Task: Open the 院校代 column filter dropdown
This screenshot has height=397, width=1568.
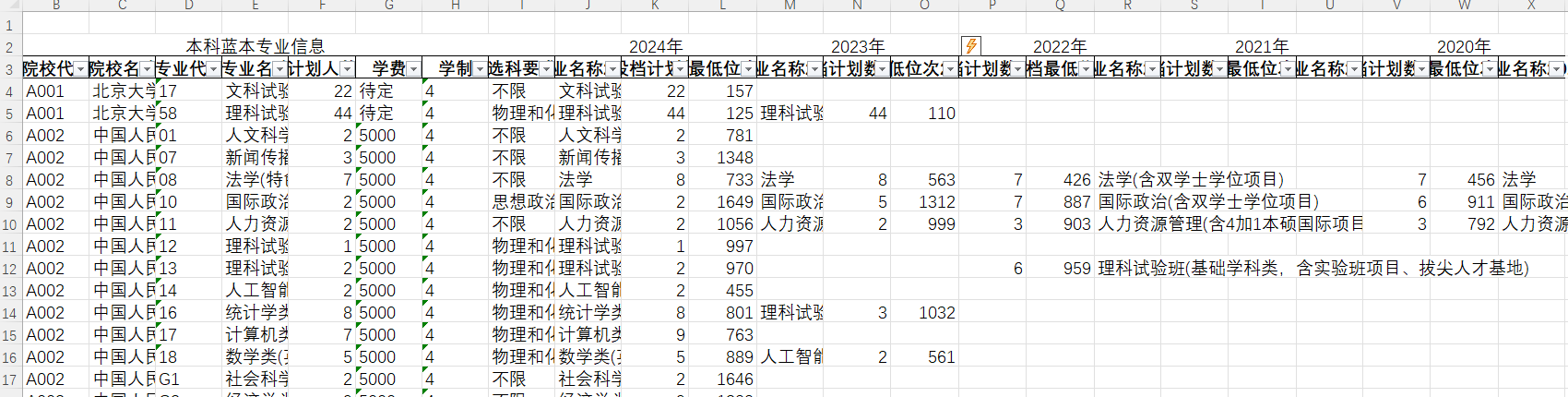Action: tap(80, 69)
